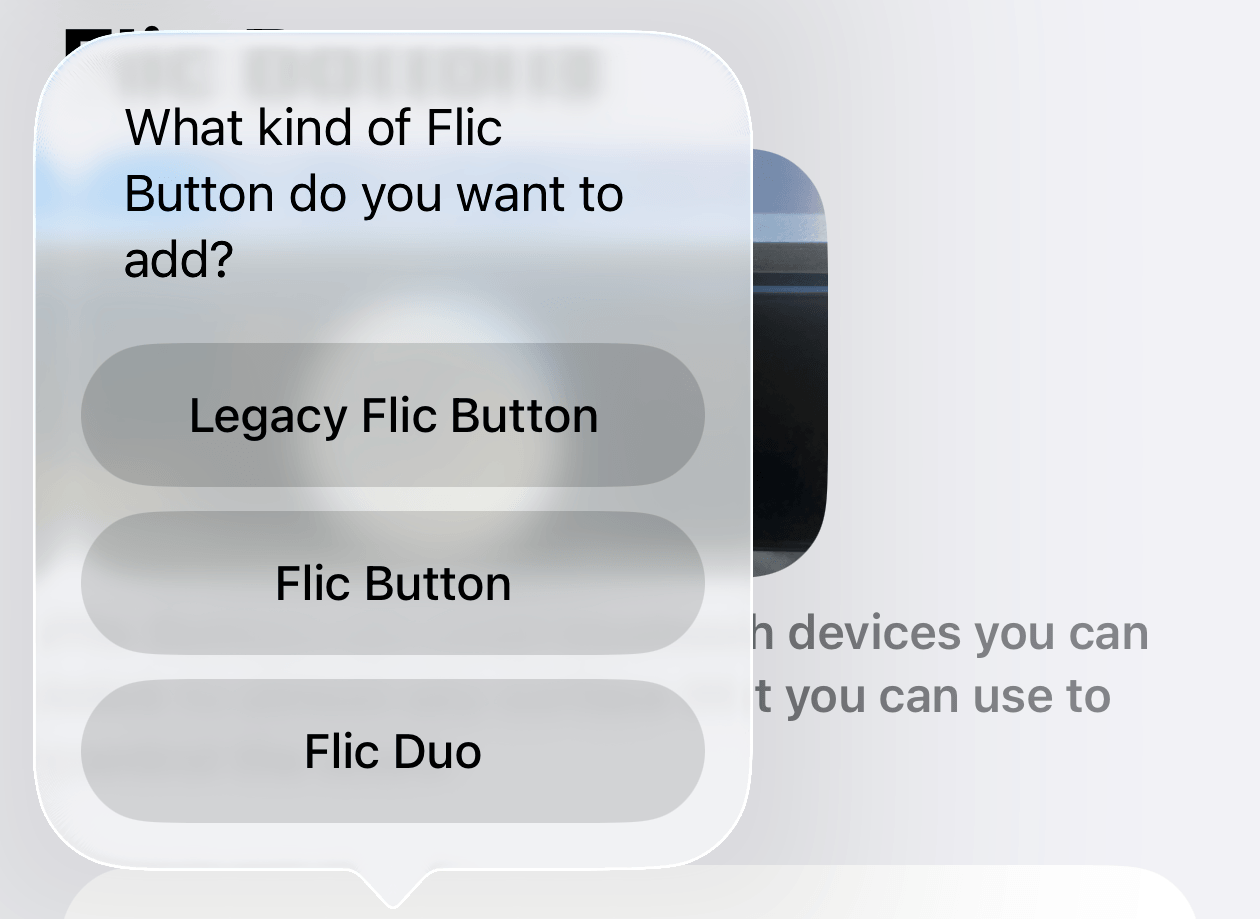Click the popup question heading text

click(x=373, y=193)
